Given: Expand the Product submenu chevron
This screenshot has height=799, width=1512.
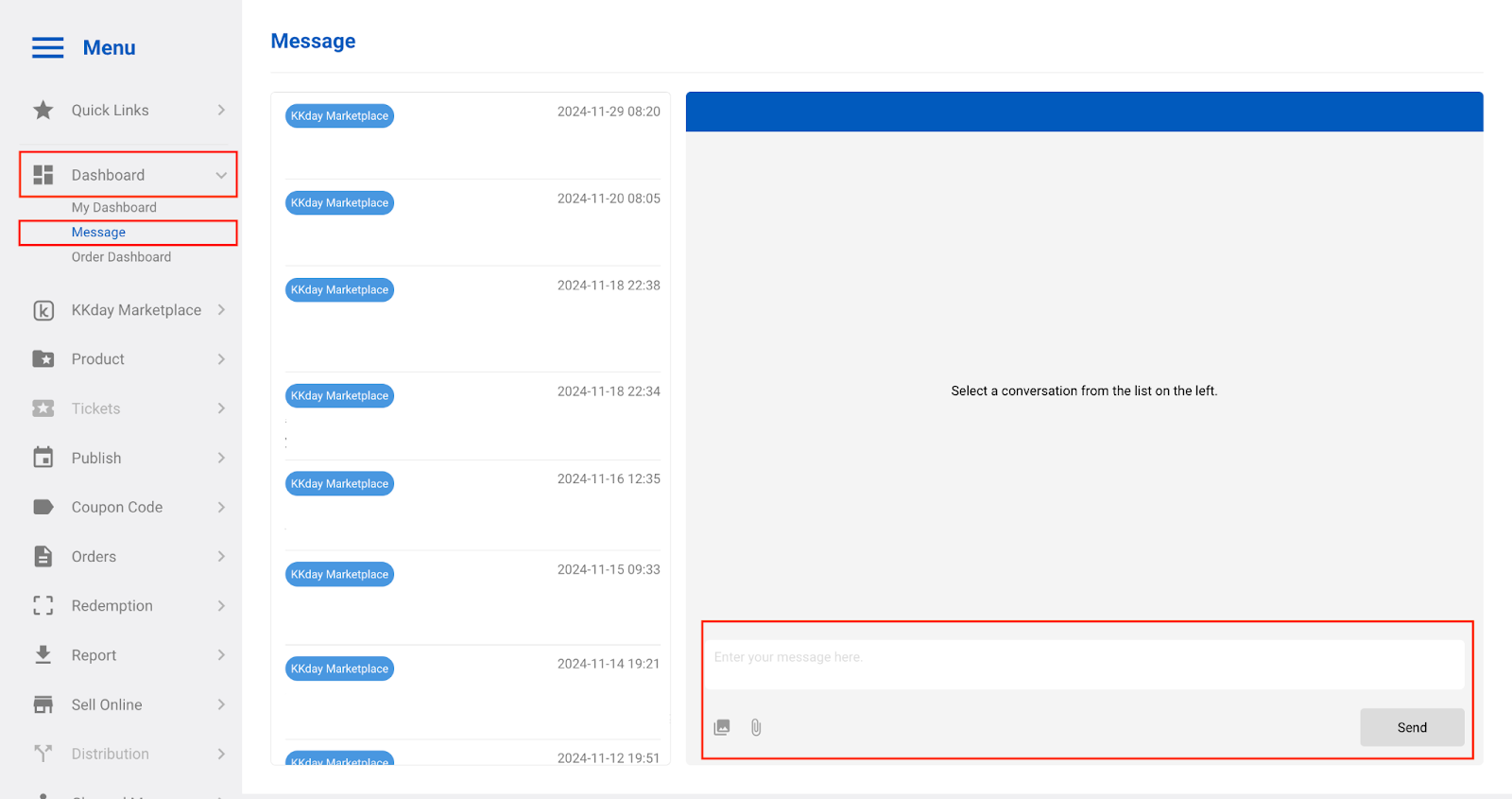Looking at the screenshot, I should [x=221, y=359].
